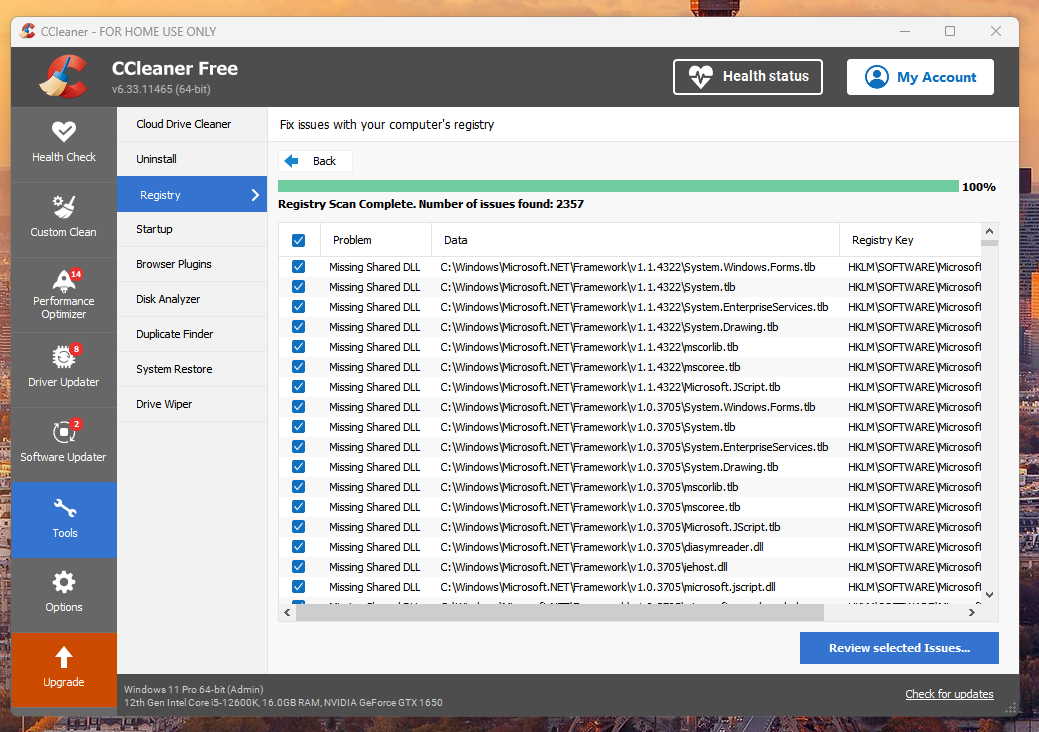Viewport: 1039px width, 732px height.
Task: Sort by the Data column header
Action: tap(635, 240)
